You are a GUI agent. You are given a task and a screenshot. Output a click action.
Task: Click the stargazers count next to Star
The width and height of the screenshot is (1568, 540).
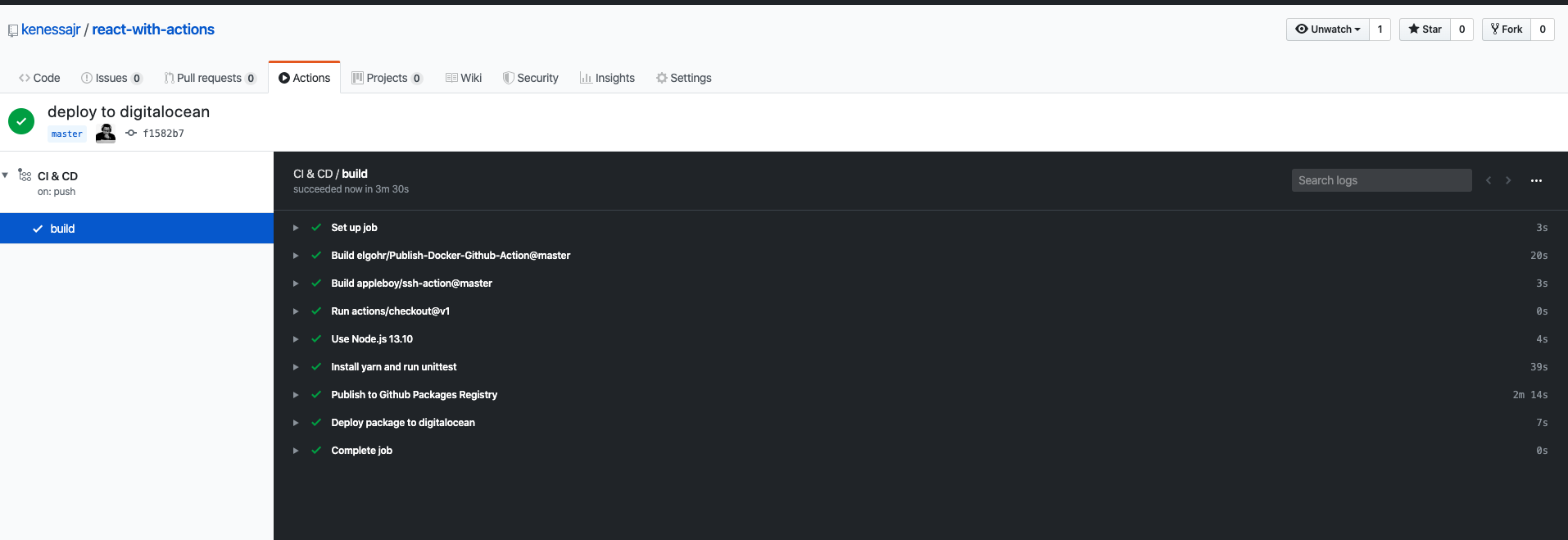tap(1462, 29)
